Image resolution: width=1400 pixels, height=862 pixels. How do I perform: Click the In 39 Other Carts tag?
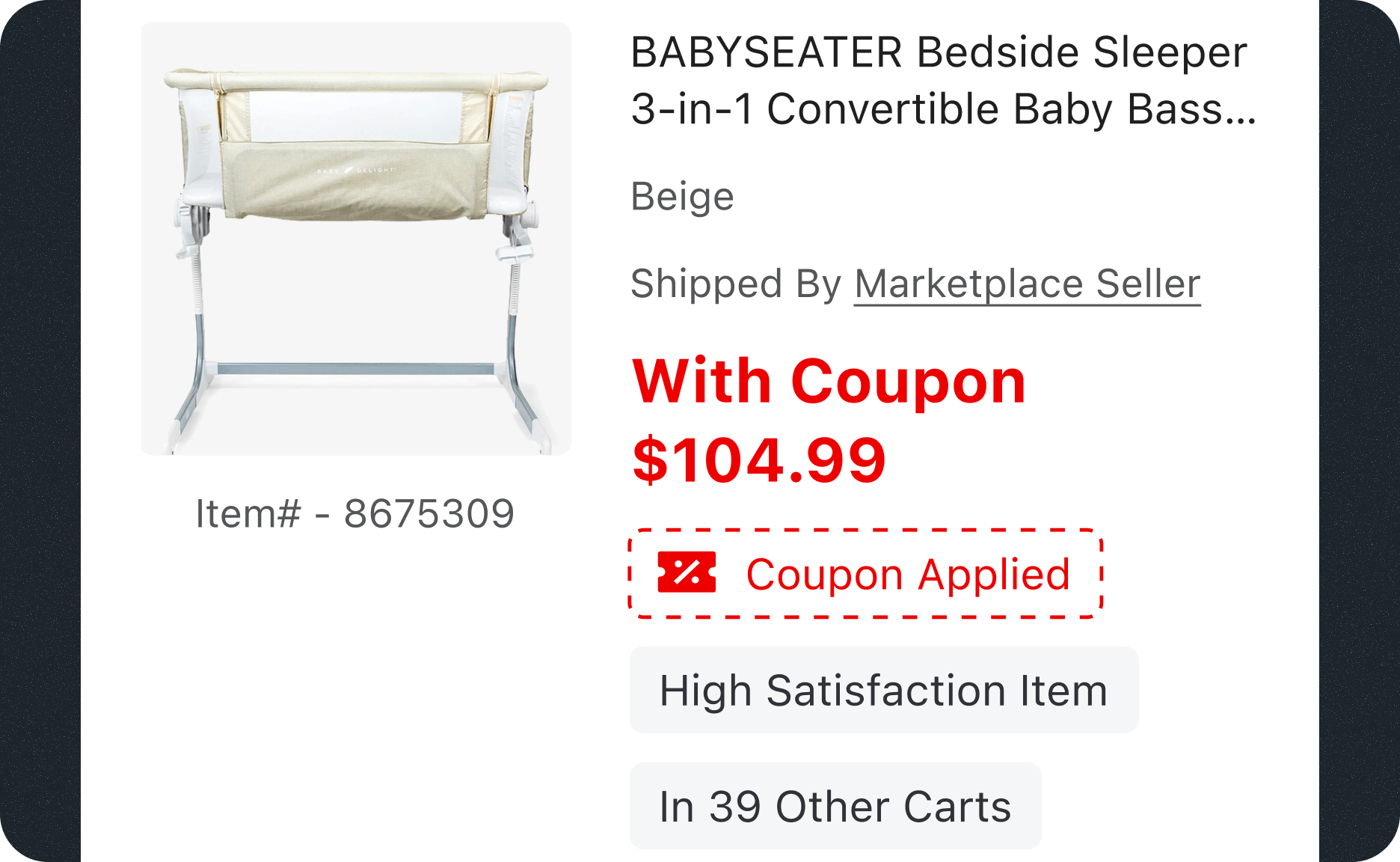click(x=835, y=806)
